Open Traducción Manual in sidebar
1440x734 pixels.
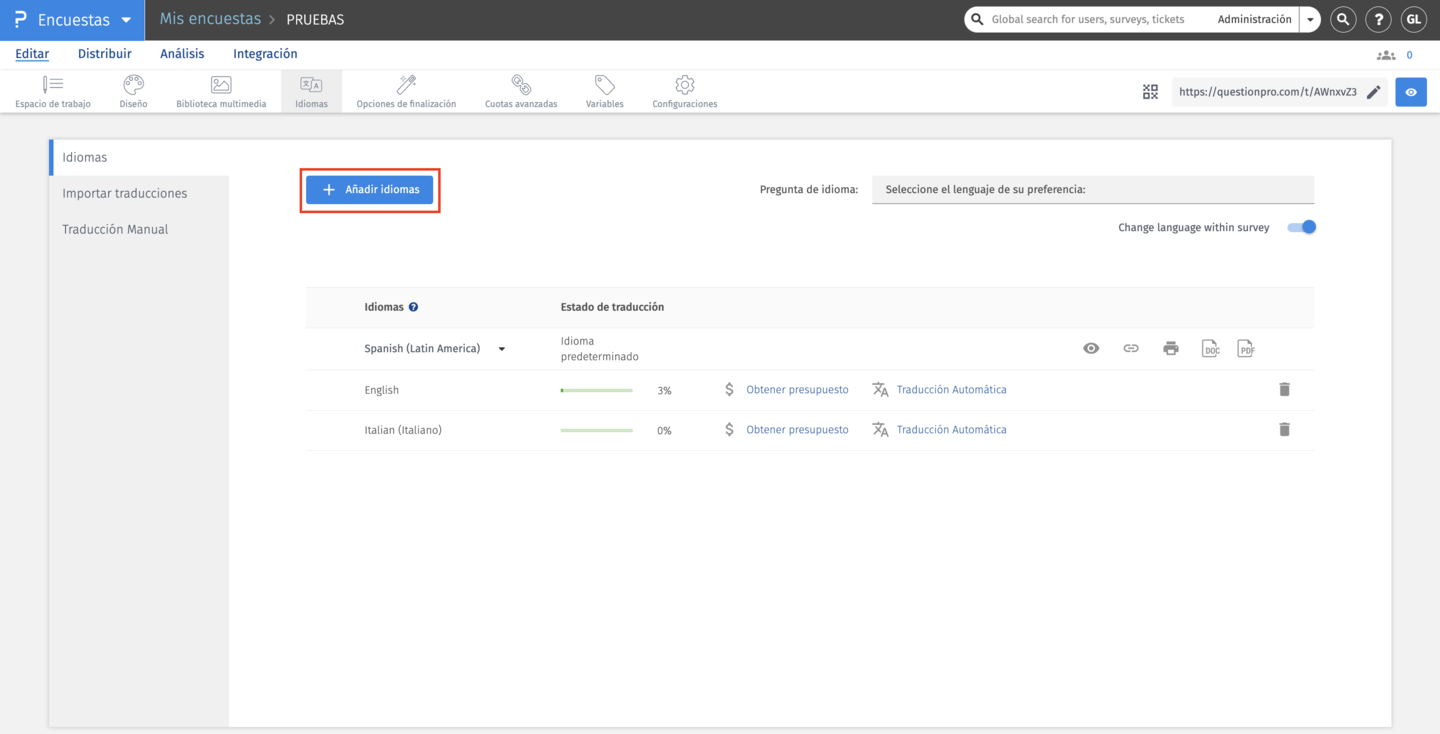(x=115, y=229)
